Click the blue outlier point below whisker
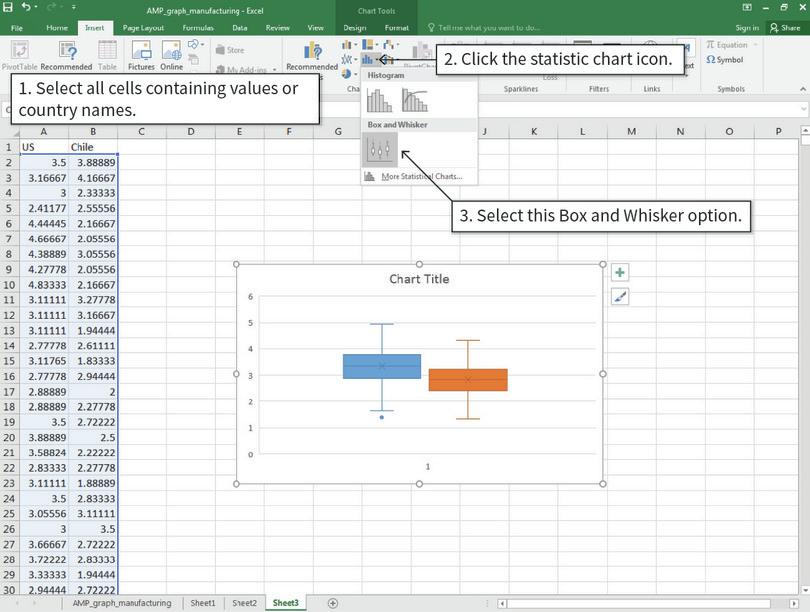Image resolution: width=810 pixels, height=612 pixels. pyautogui.click(x=382, y=417)
